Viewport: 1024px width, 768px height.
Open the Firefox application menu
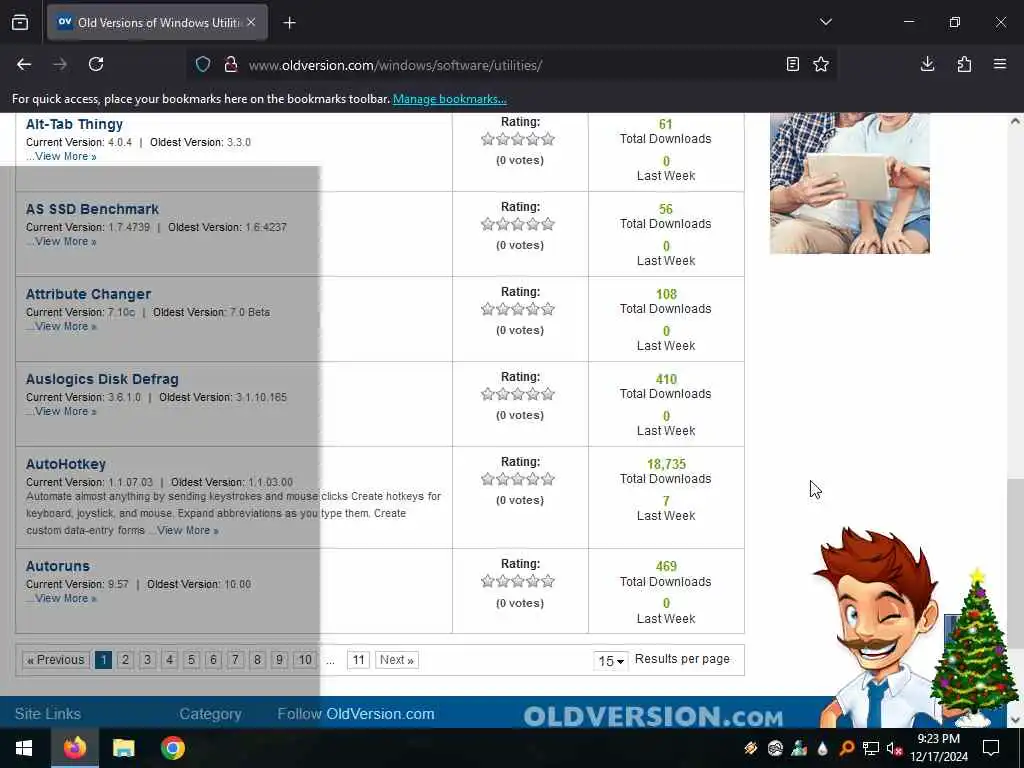tap(1000, 64)
